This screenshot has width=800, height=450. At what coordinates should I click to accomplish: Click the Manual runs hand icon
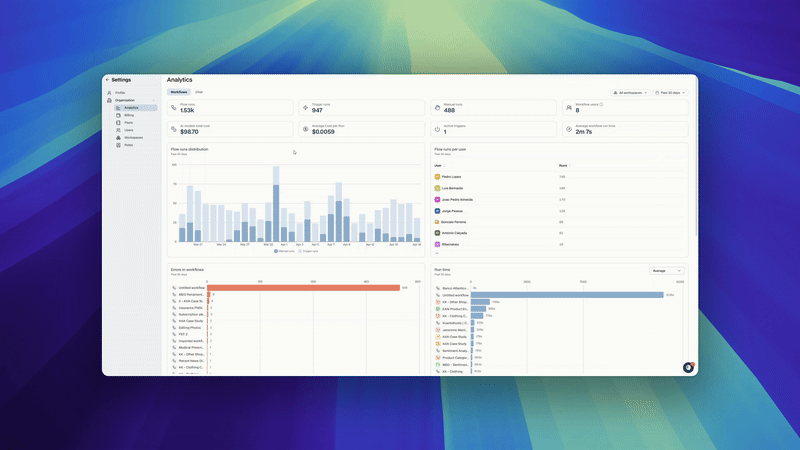click(437, 108)
